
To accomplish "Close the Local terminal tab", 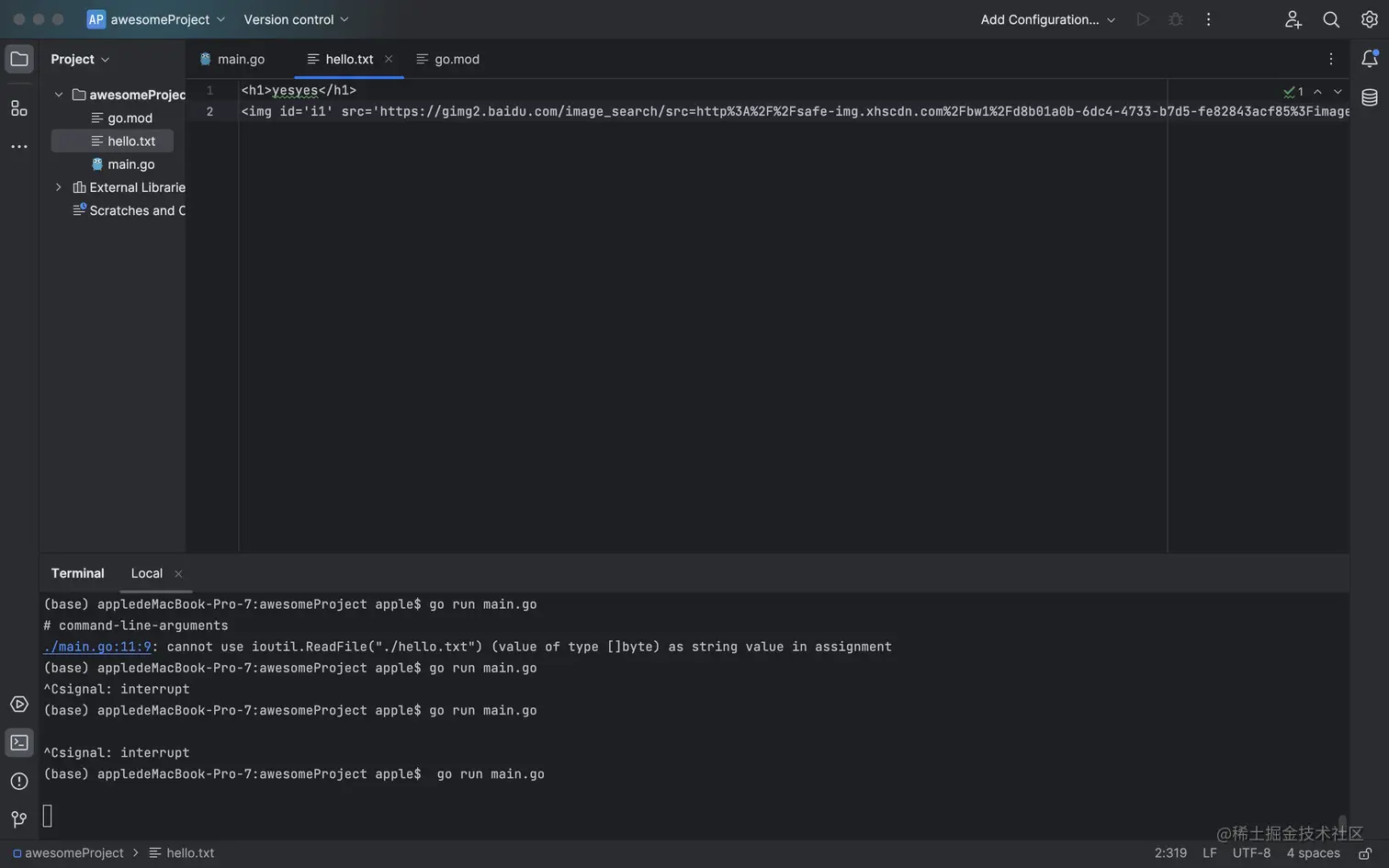I will pyautogui.click(x=178, y=574).
